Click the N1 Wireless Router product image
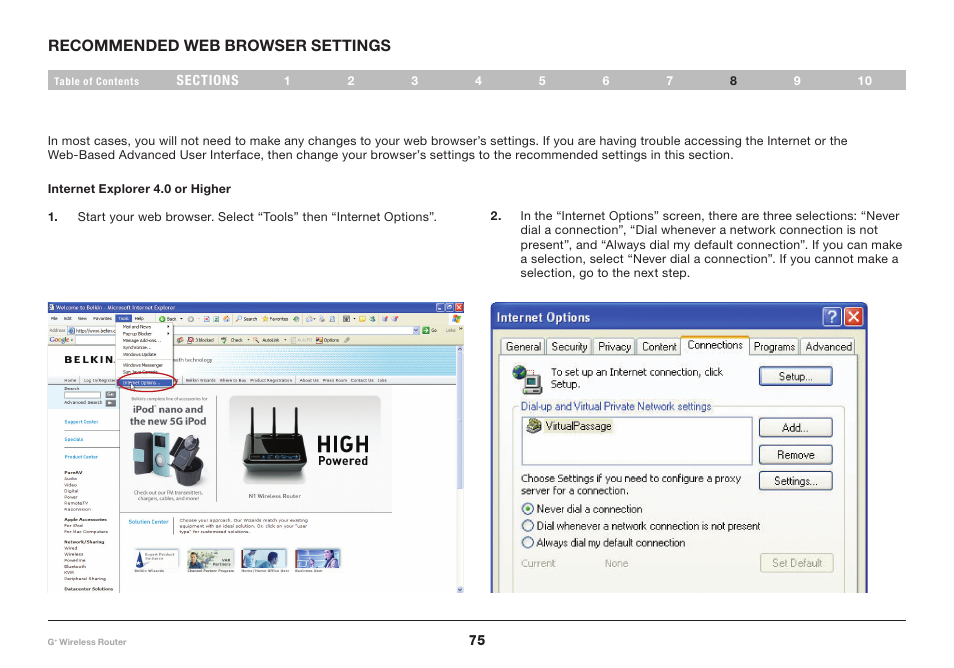The width and height of the screenshot is (954, 668). coord(274,446)
